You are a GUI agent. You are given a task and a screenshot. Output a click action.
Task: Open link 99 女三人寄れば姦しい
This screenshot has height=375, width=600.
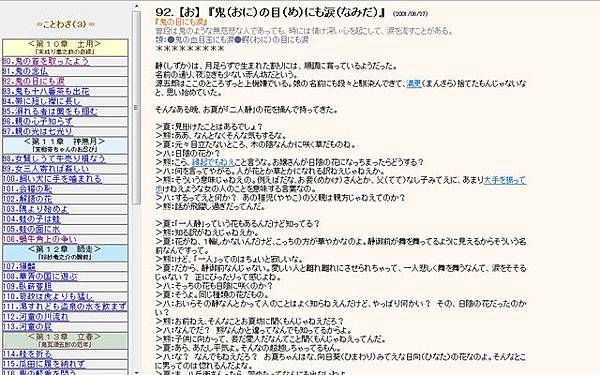(x=46, y=169)
